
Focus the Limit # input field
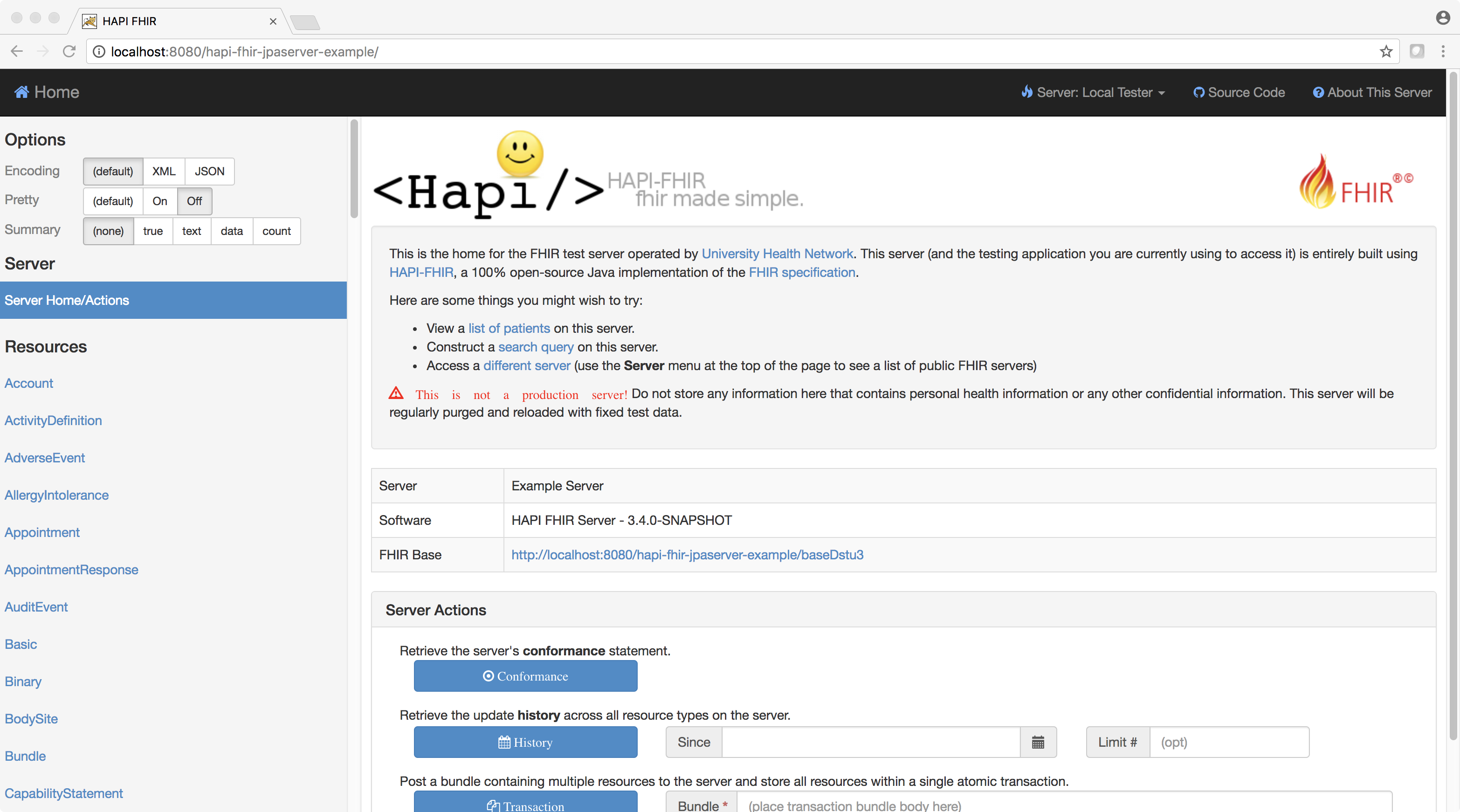point(1229,742)
